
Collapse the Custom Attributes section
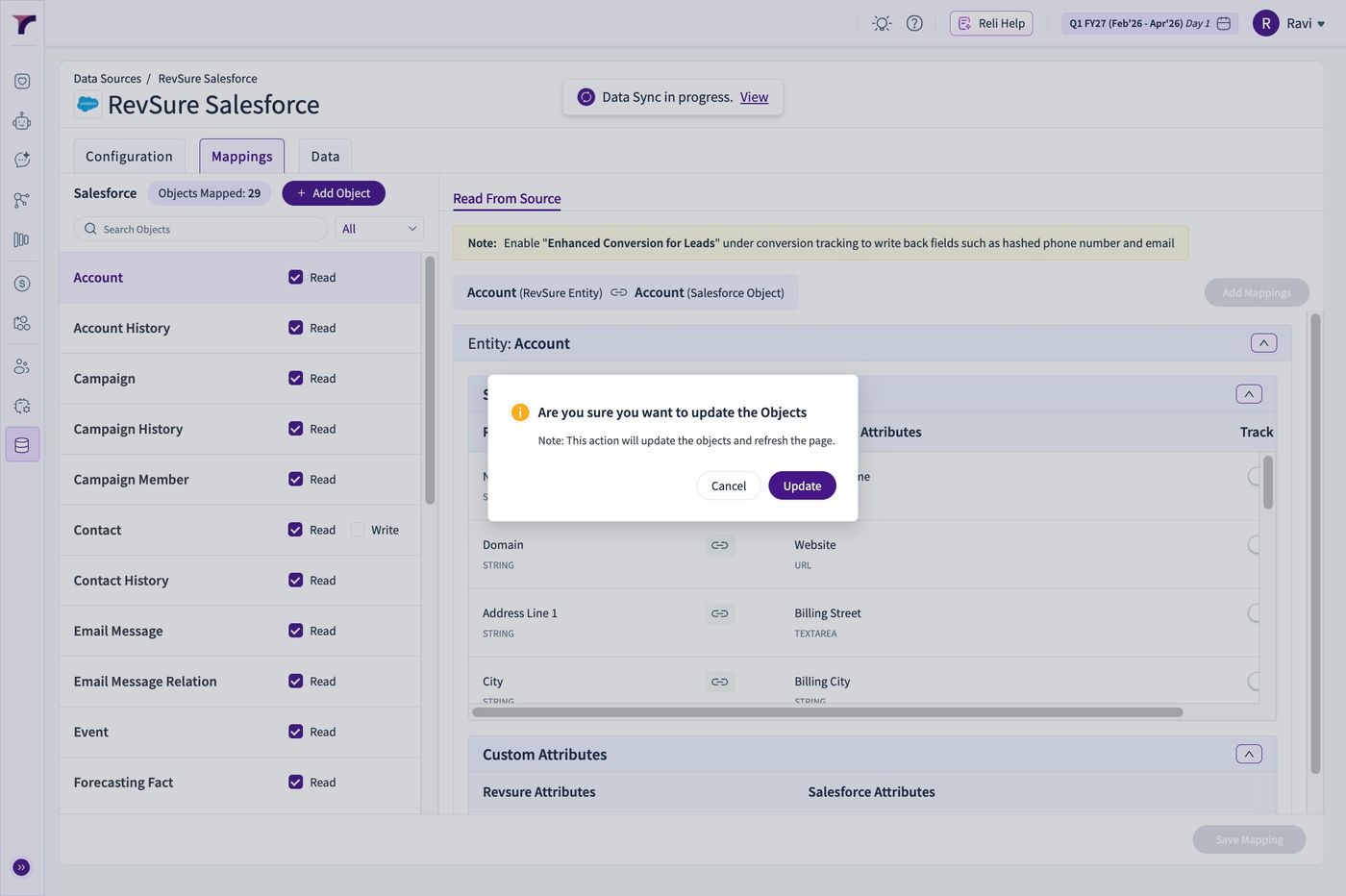pyautogui.click(x=1249, y=754)
